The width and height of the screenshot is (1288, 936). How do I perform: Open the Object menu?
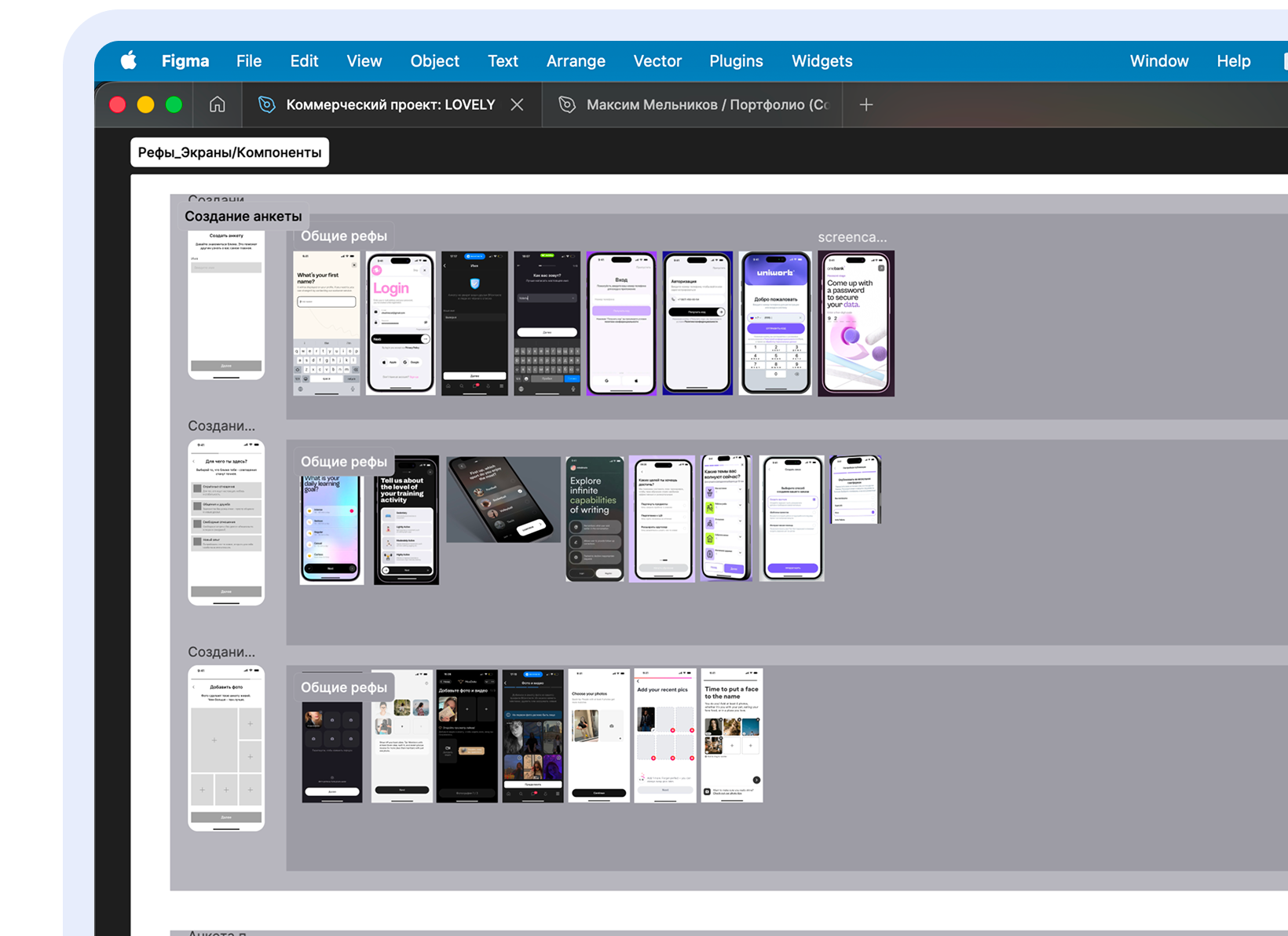click(x=434, y=61)
